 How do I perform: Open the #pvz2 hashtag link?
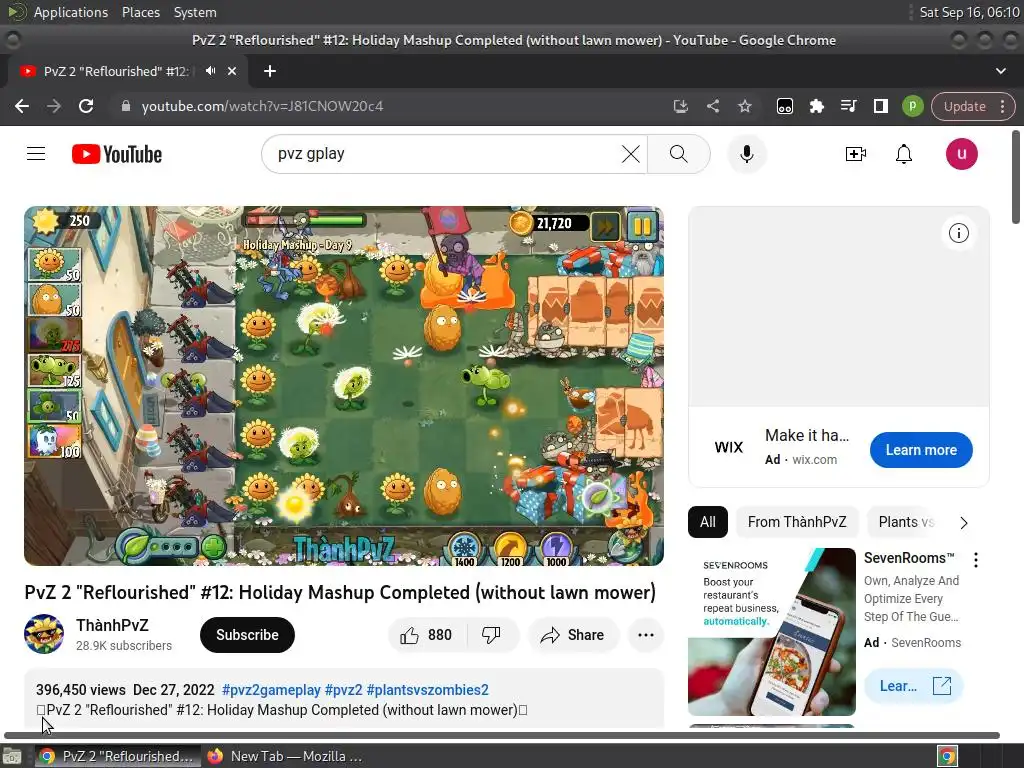pyautogui.click(x=344, y=690)
